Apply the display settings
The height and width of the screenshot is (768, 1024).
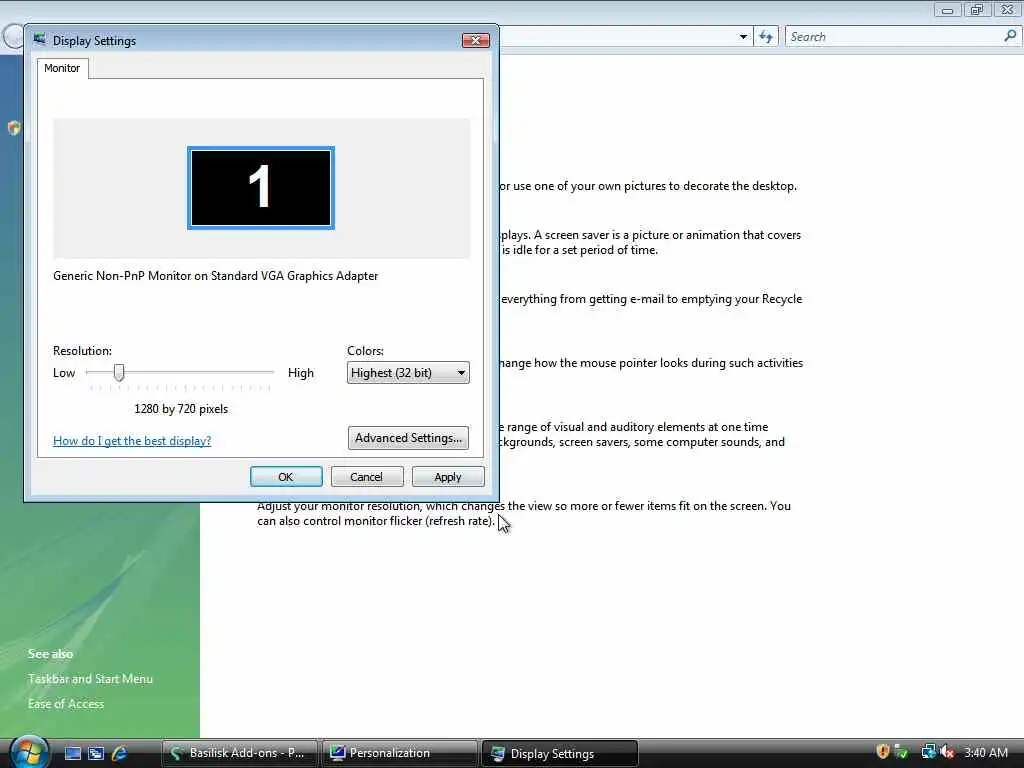(448, 477)
